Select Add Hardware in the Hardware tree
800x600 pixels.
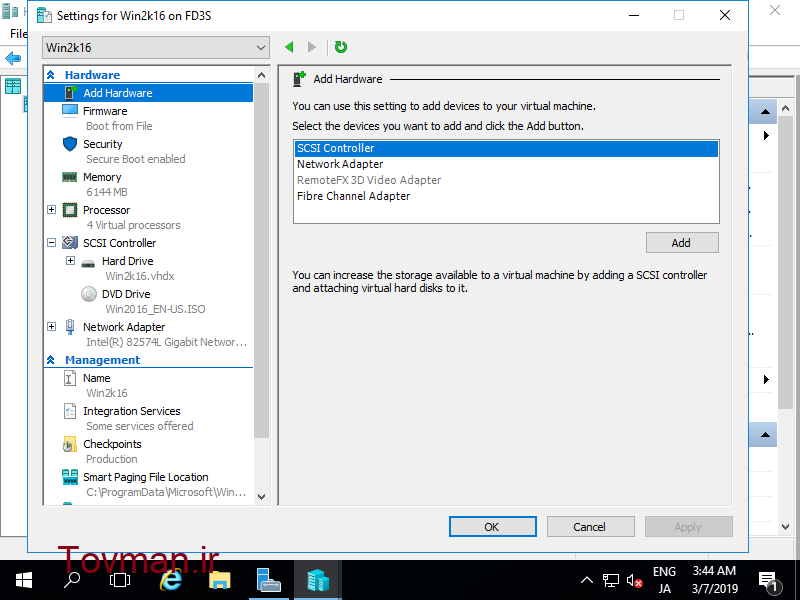[148, 93]
